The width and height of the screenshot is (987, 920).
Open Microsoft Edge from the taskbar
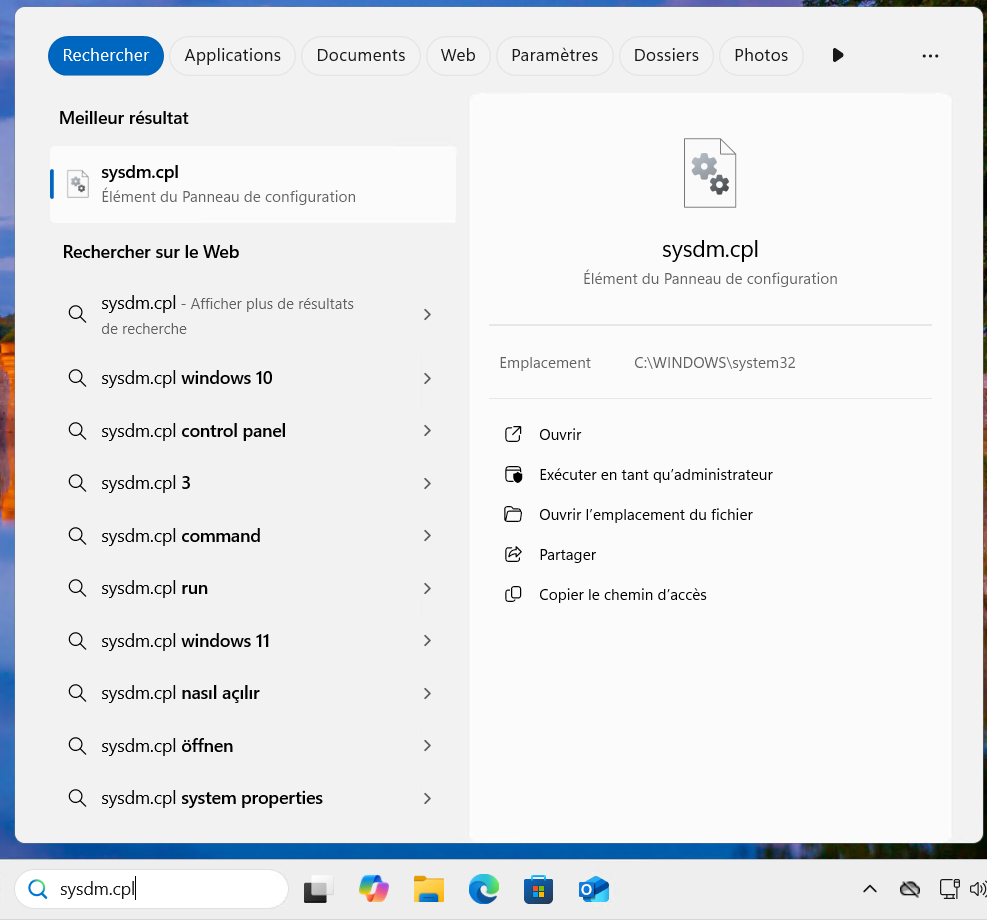[x=484, y=889]
